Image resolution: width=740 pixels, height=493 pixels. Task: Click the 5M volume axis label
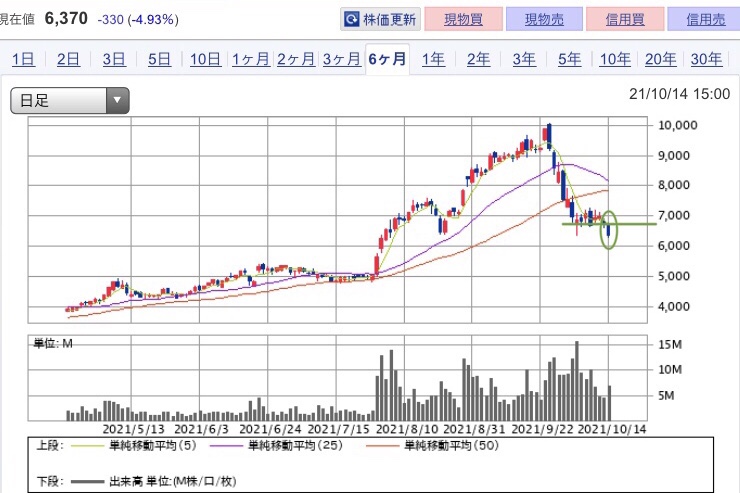pyautogui.click(x=666, y=395)
